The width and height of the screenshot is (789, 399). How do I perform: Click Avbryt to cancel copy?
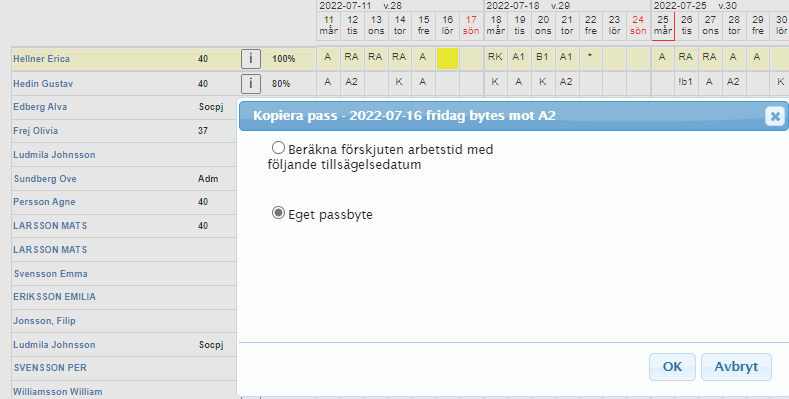736,367
